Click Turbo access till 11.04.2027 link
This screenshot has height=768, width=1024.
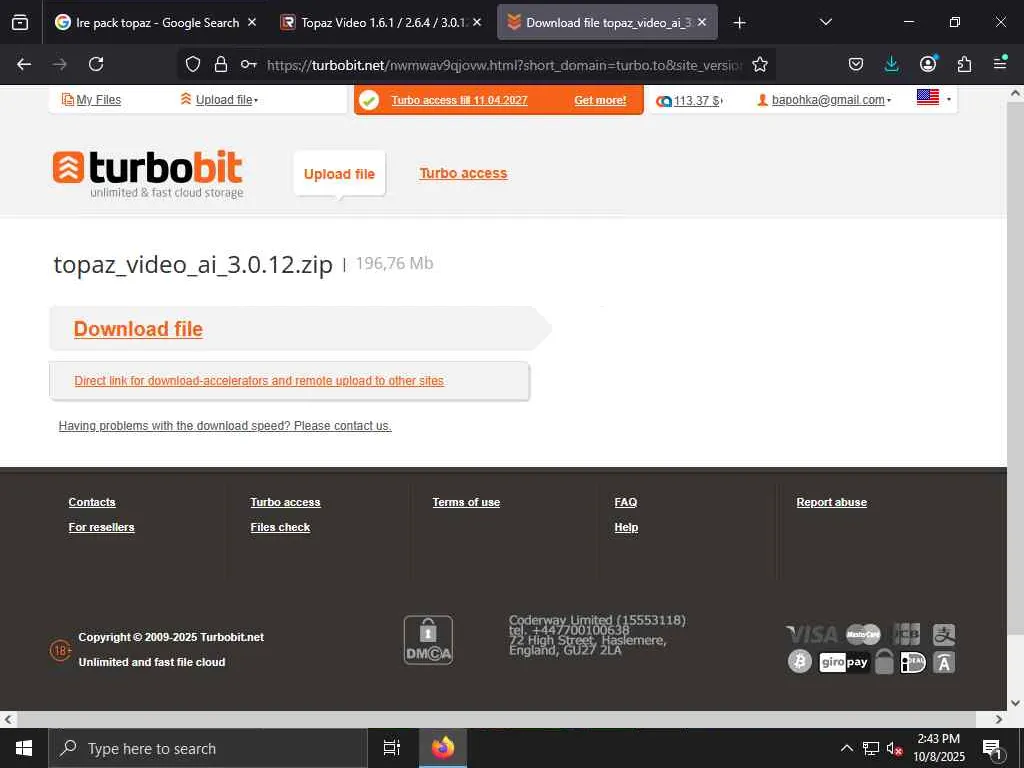[x=460, y=101]
